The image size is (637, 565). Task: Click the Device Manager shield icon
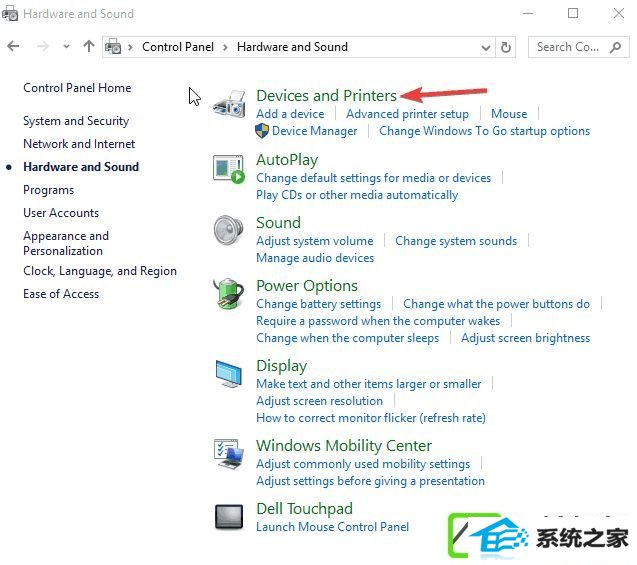pos(262,131)
